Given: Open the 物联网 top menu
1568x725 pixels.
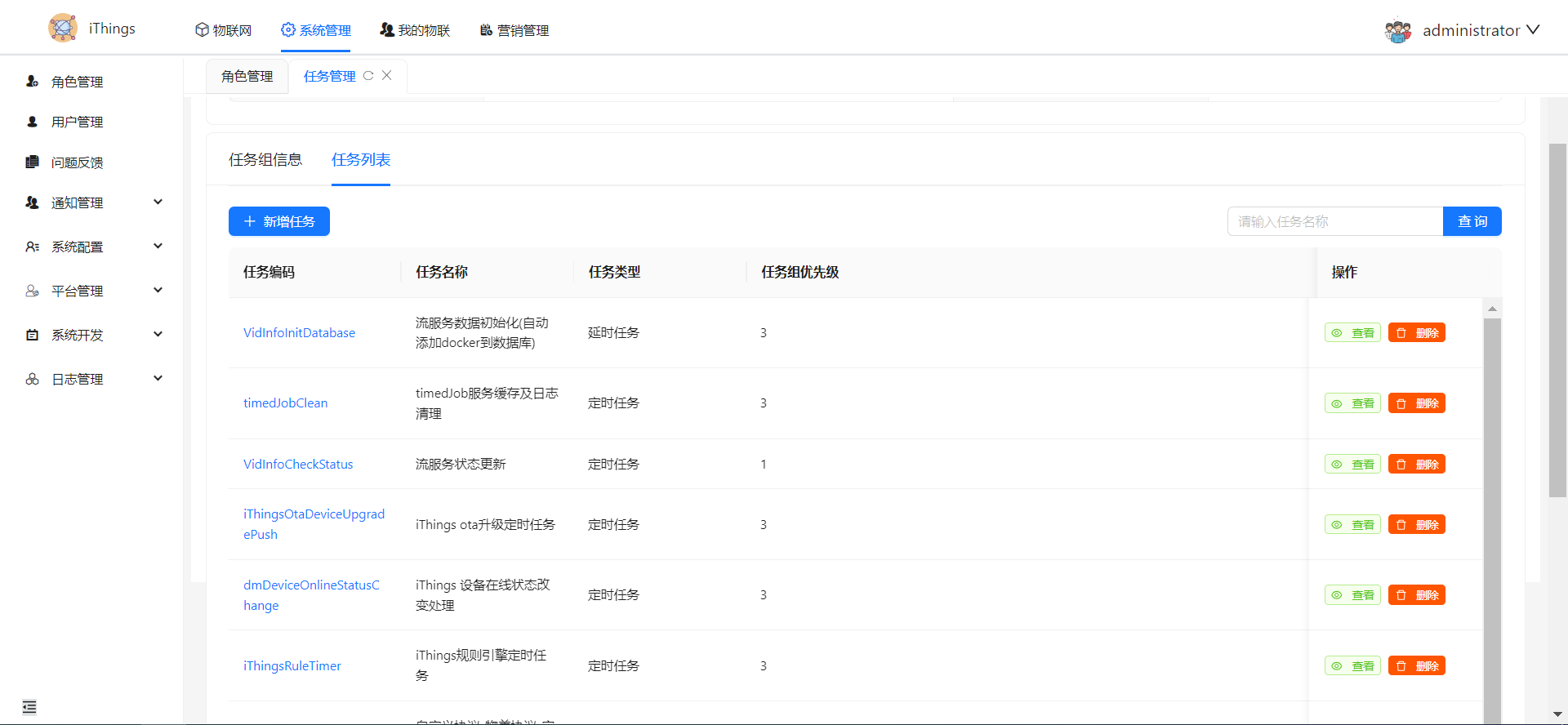Looking at the screenshot, I should [x=224, y=30].
